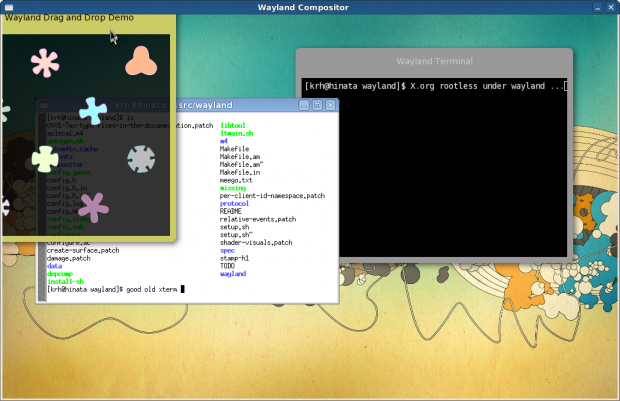Focus the Wayland Terminal title bar
The image size is (620, 401).
point(434,61)
